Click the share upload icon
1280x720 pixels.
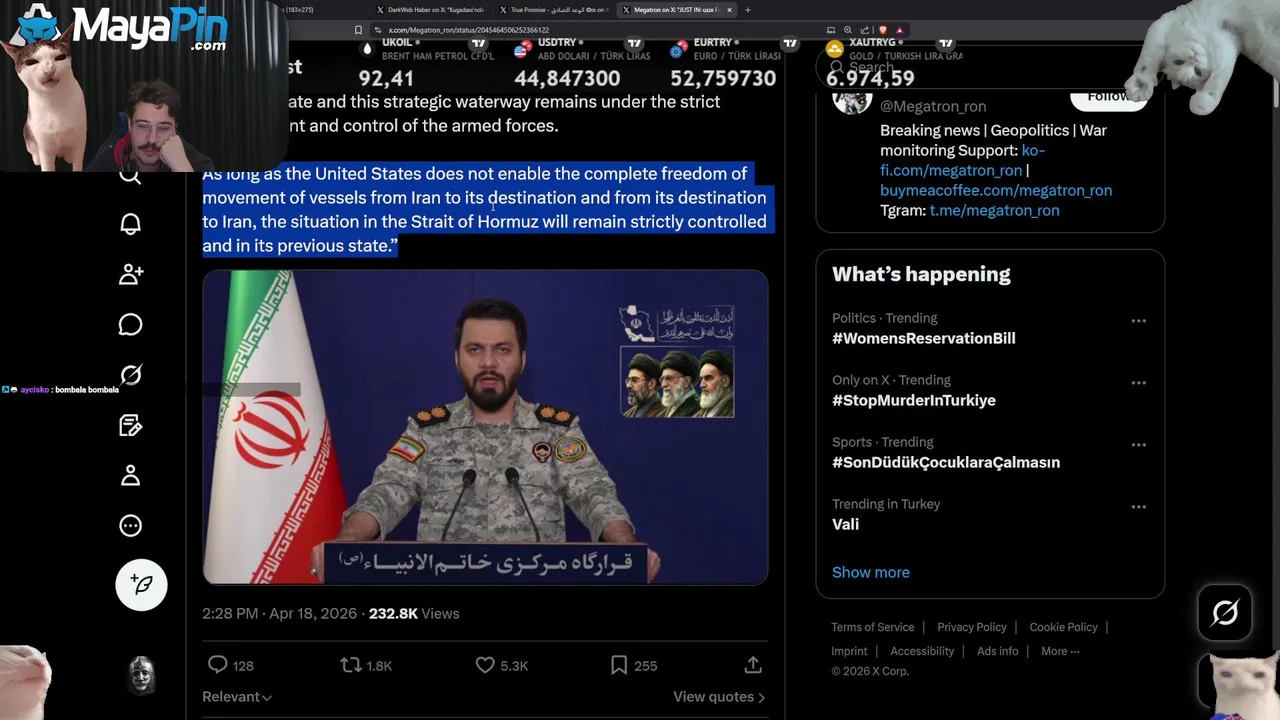coord(753,665)
